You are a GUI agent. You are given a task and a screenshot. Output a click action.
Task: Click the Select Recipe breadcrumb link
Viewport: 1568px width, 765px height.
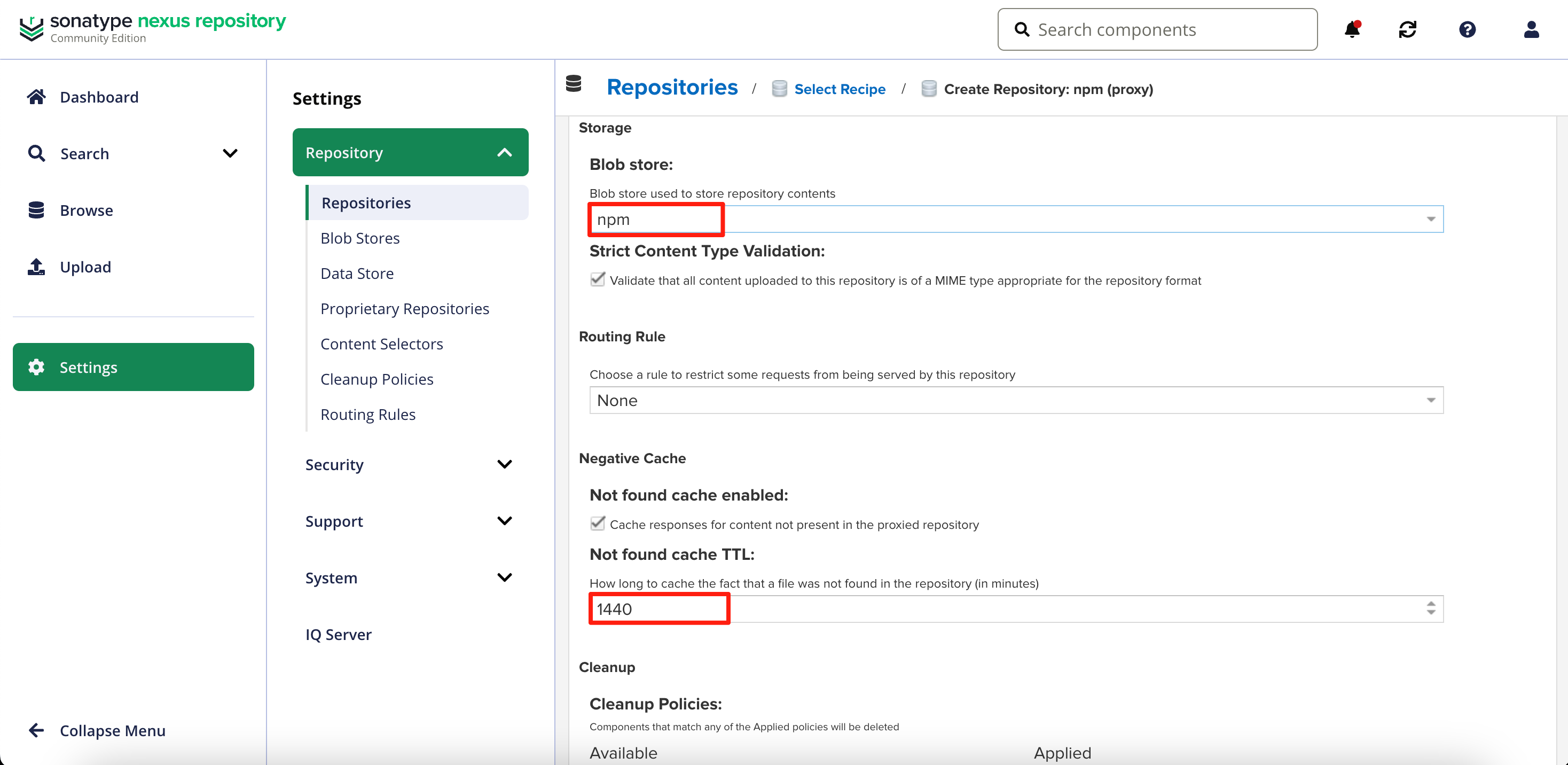(840, 89)
